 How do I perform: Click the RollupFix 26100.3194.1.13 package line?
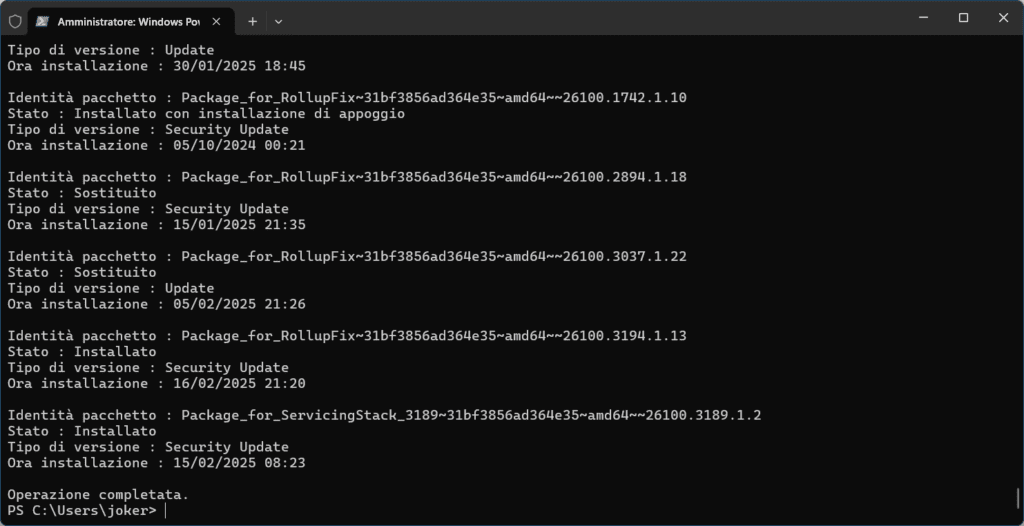(347, 336)
